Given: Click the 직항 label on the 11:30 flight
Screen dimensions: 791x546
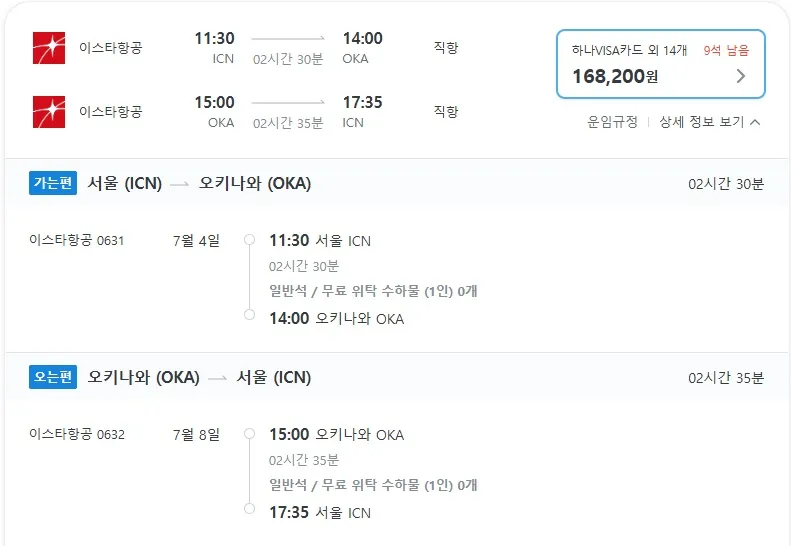Looking at the screenshot, I should pos(446,48).
